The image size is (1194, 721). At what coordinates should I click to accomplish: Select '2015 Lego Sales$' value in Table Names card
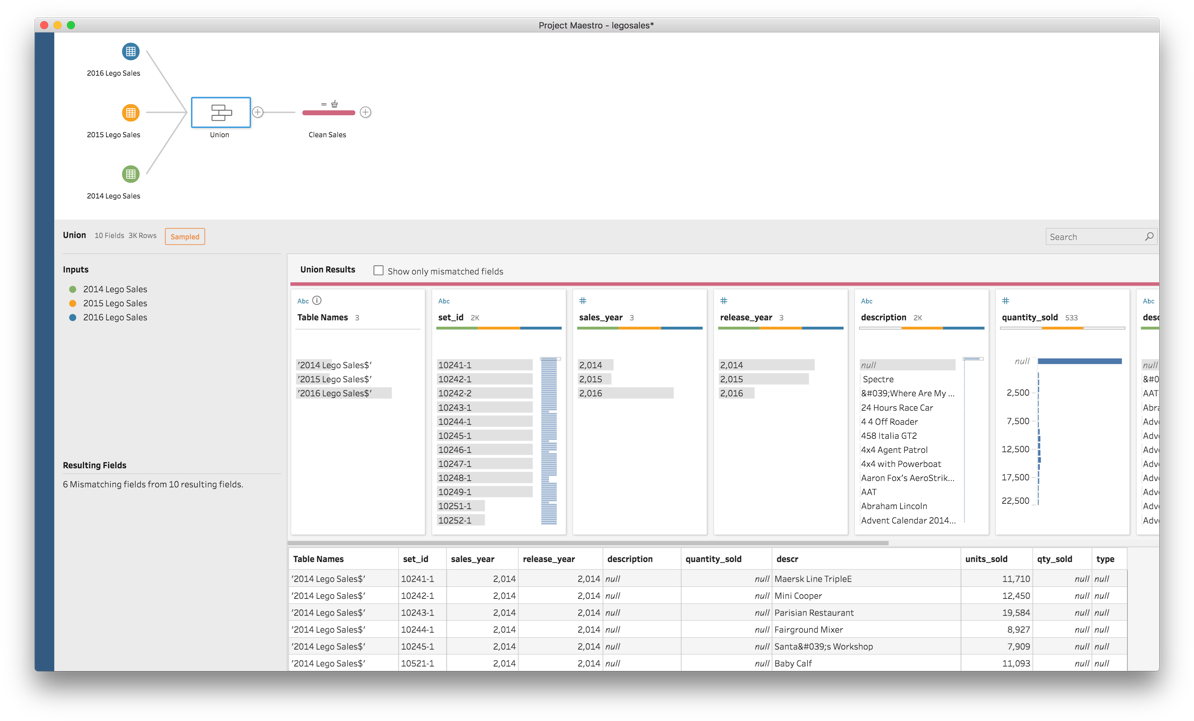(x=334, y=379)
